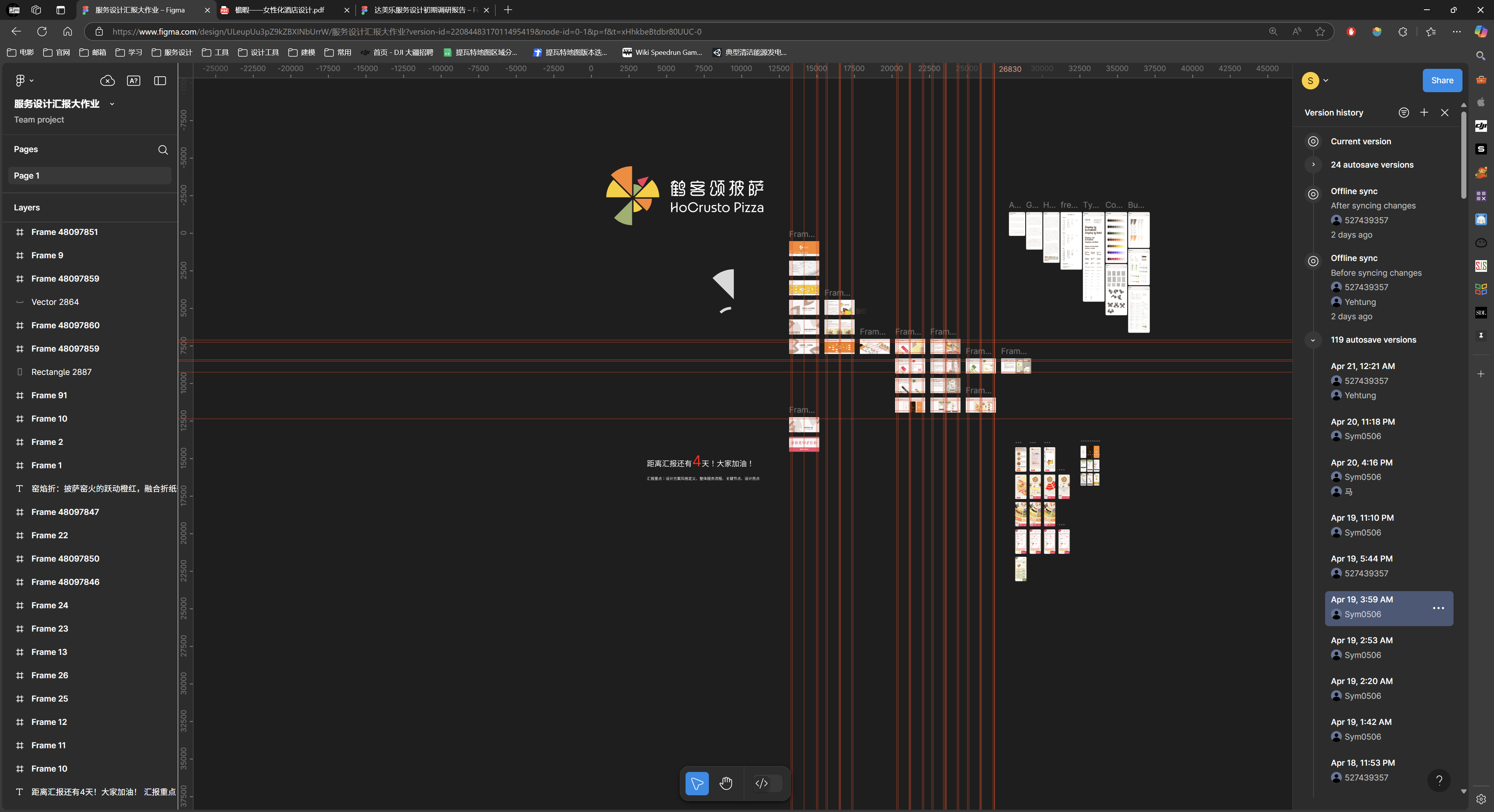Select the Frame 48097847 layer

[x=89, y=512]
